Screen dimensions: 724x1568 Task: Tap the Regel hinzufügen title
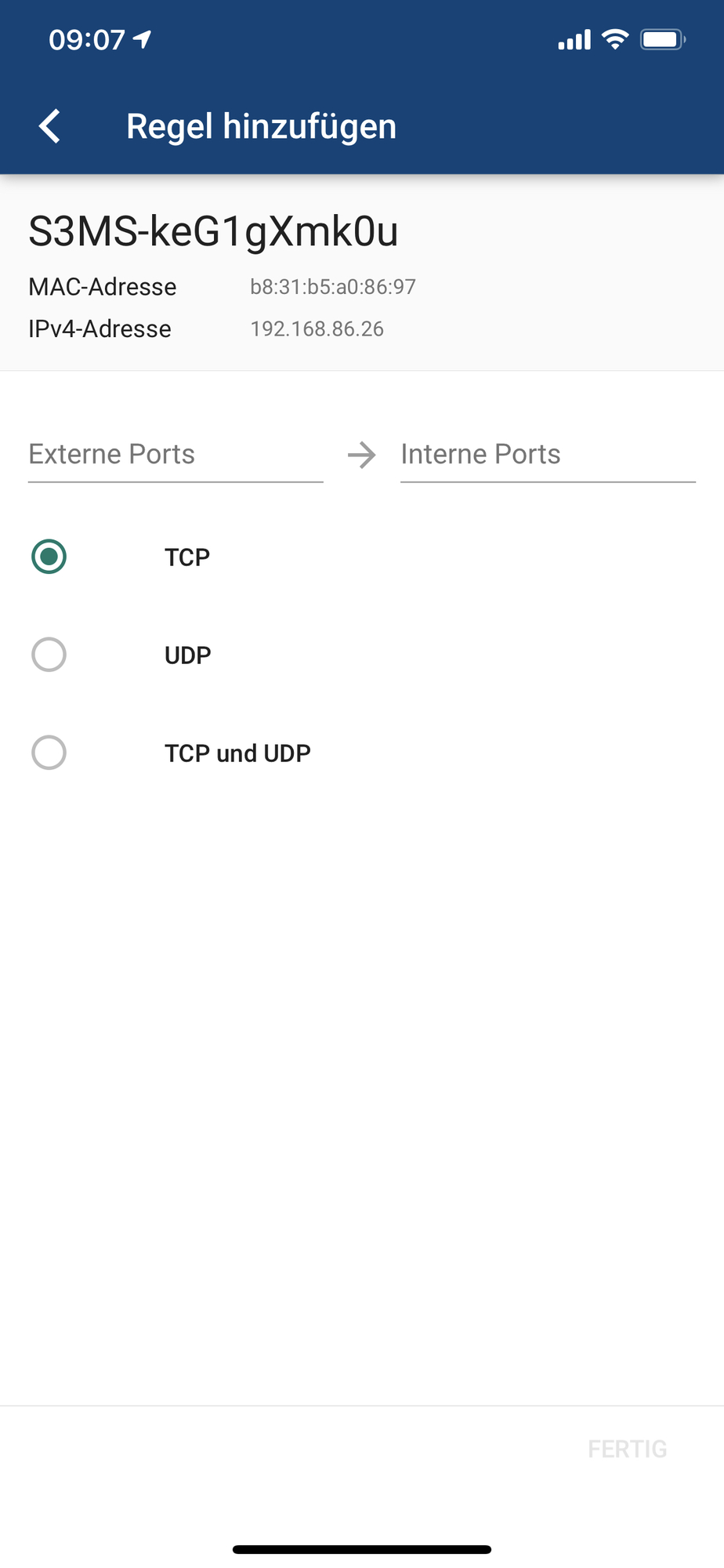tap(262, 126)
